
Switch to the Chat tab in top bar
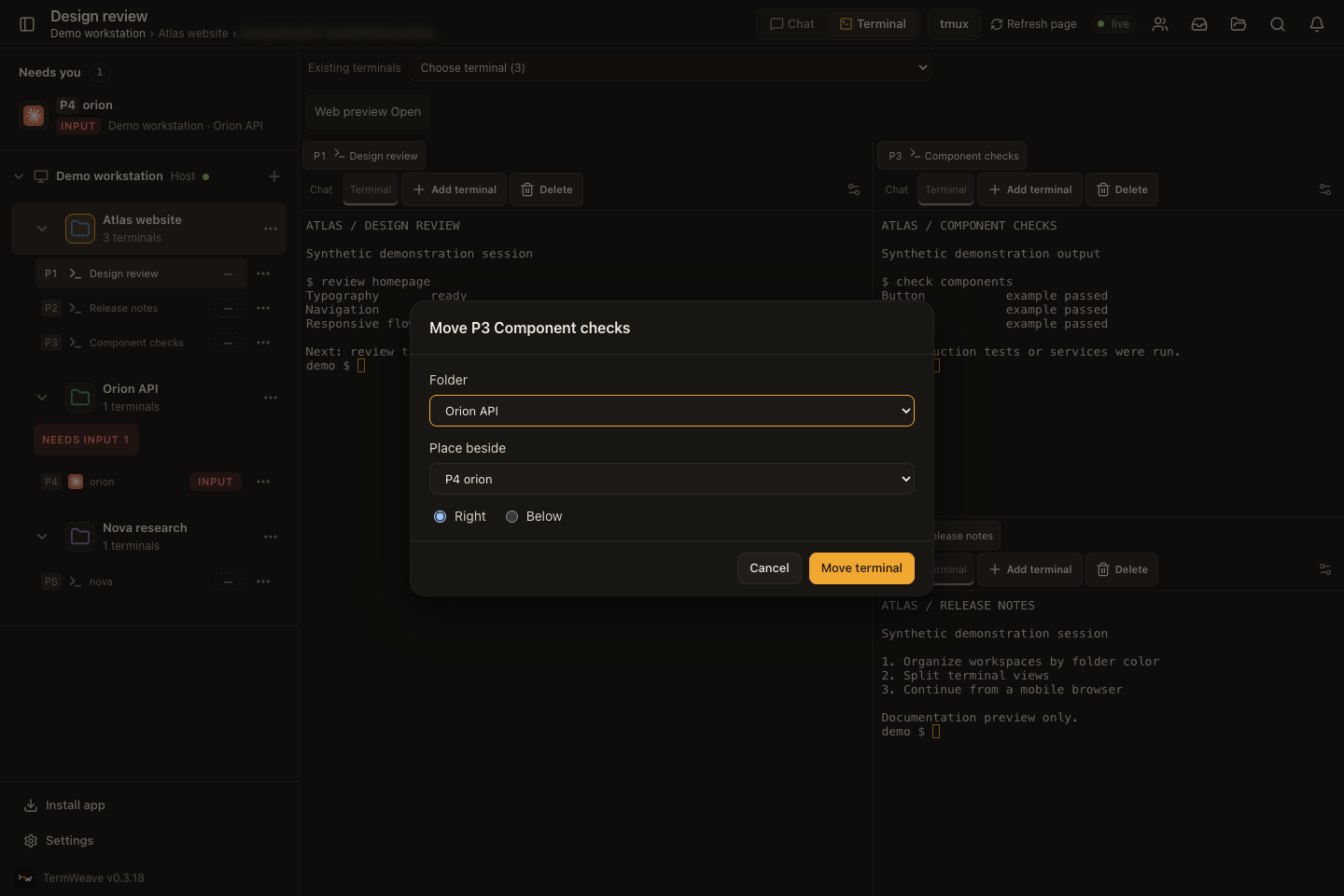click(x=792, y=24)
